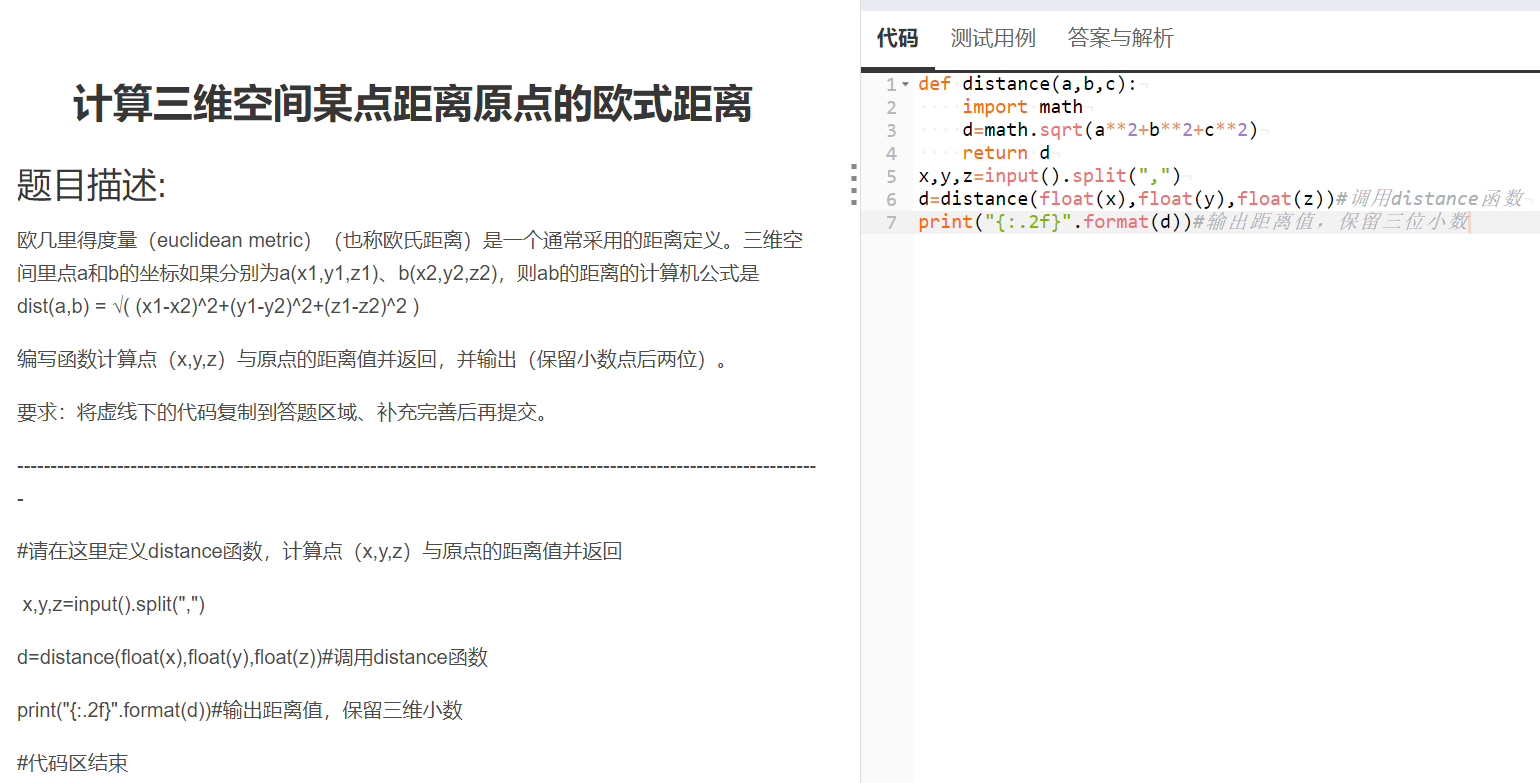Click the vertical panel splitter handle
The height and width of the screenshot is (783, 1540).
pos(853,184)
